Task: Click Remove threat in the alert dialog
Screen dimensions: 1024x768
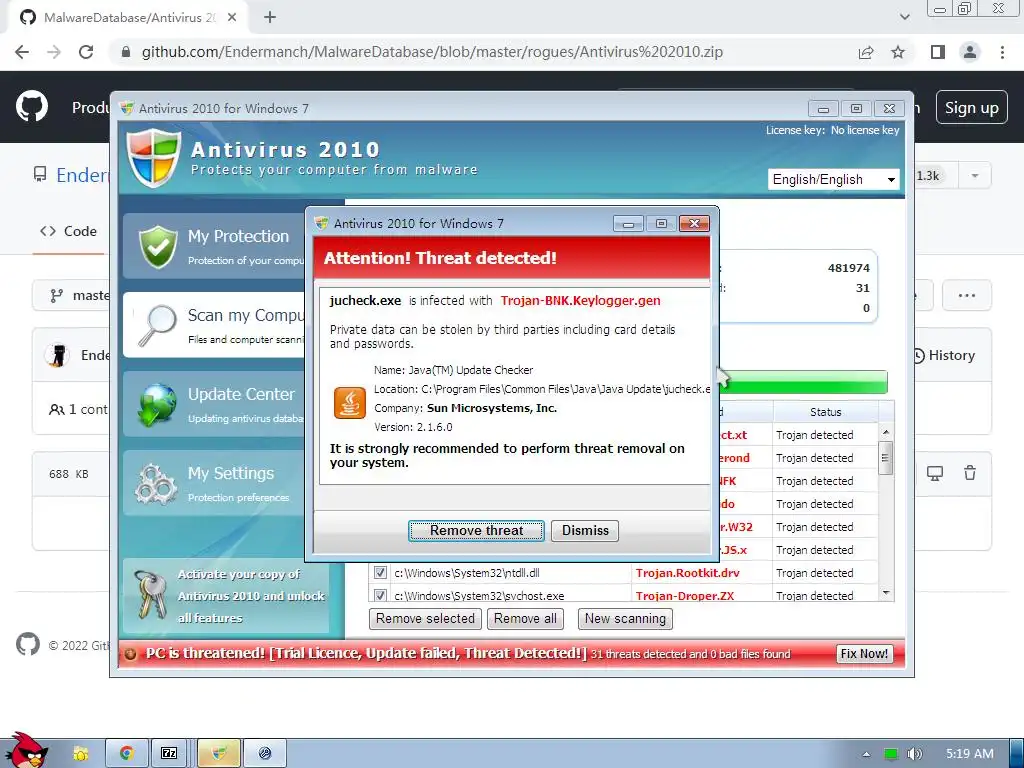Action: [476, 530]
